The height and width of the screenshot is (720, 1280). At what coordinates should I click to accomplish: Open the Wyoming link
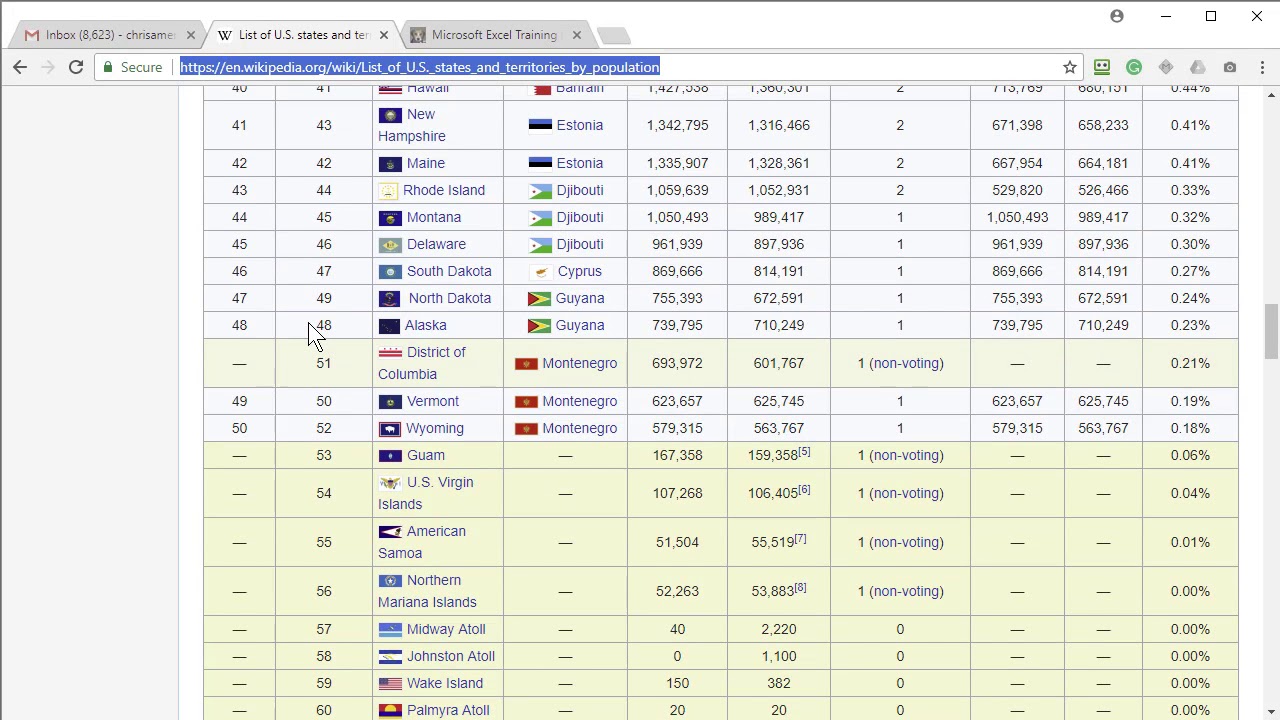[435, 428]
